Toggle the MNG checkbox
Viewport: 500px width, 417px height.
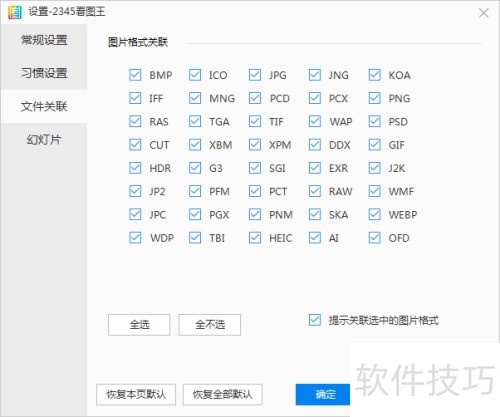point(195,98)
